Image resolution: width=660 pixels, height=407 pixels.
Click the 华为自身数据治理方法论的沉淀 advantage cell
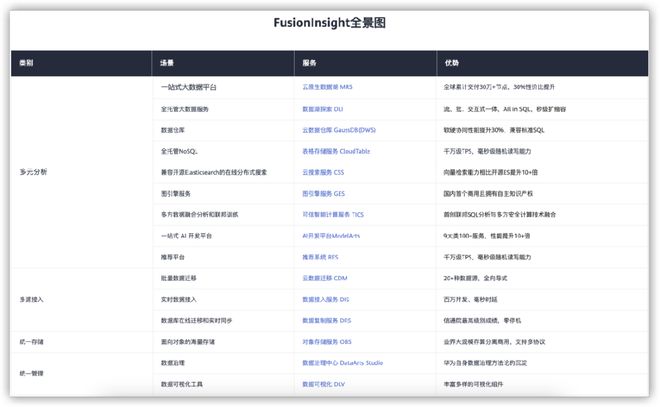pos(485,363)
